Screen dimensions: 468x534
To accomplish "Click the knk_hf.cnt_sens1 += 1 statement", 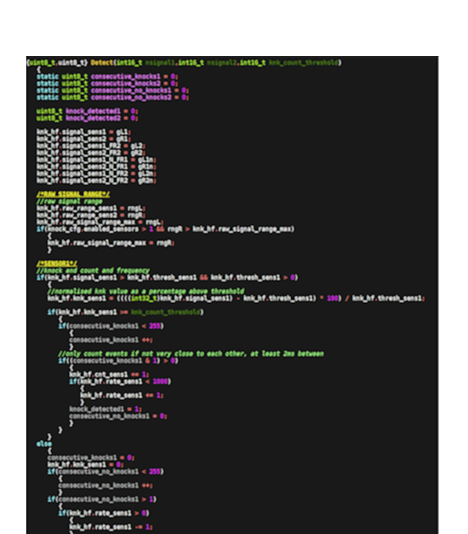I will pos(109,375).
